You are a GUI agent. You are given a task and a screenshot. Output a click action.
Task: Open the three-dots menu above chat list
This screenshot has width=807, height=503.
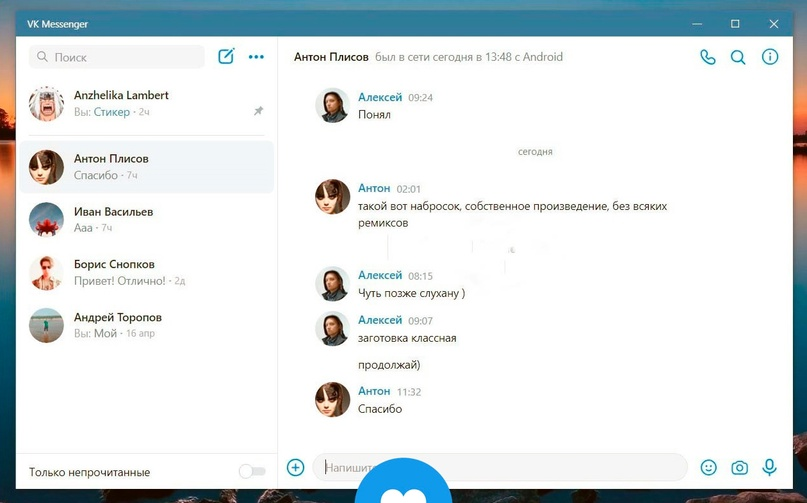(x=256, y=57)
